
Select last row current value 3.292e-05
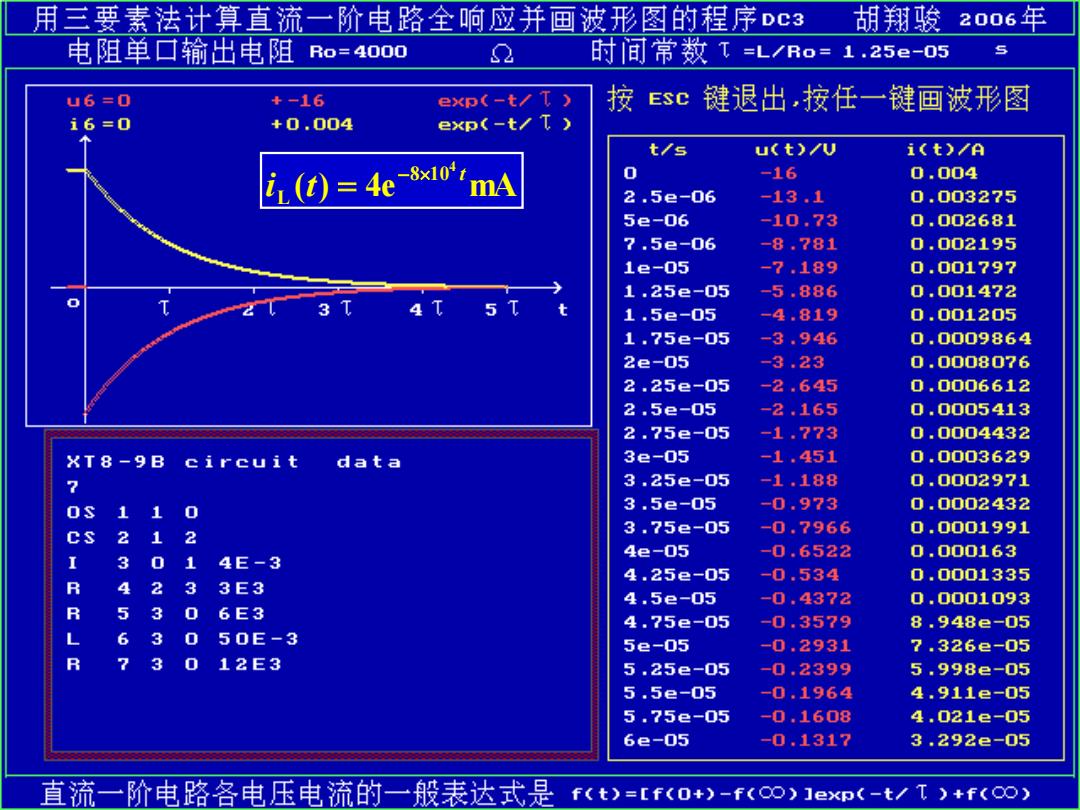pyautogui.click(x=970, y=740)
